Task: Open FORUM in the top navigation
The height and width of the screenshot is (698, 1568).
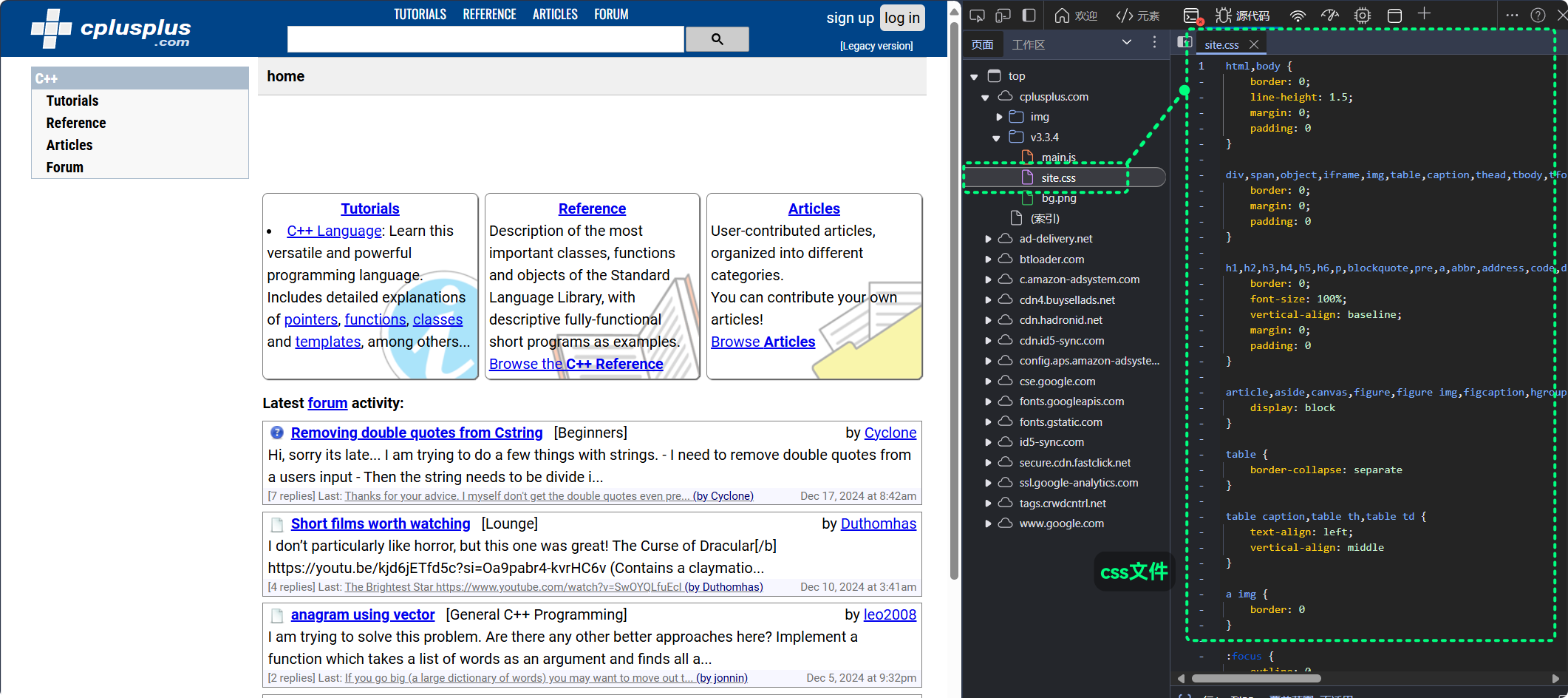Action: coord(611,14)
